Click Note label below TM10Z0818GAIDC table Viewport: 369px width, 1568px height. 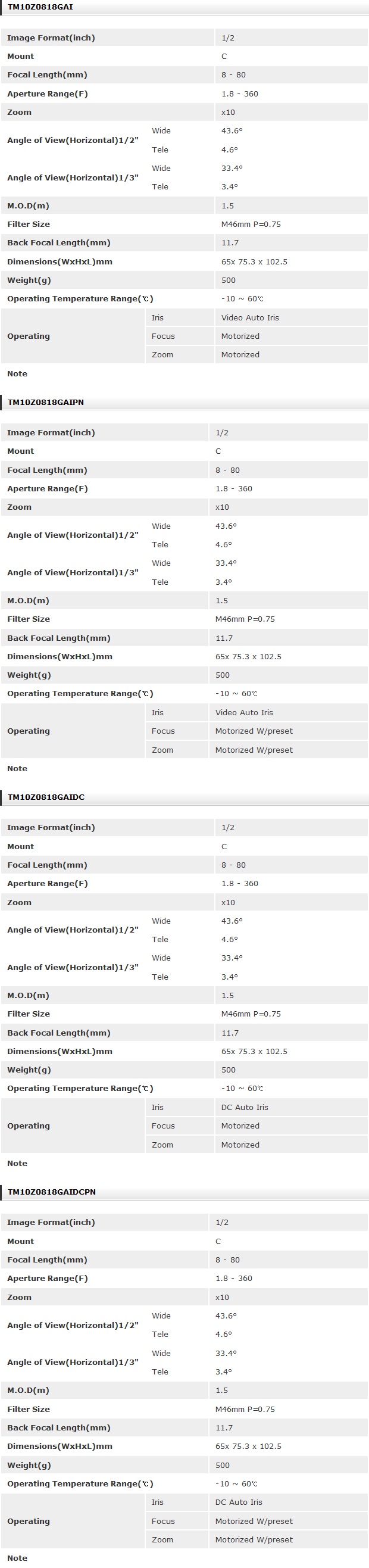click(x=17, y=1163)
